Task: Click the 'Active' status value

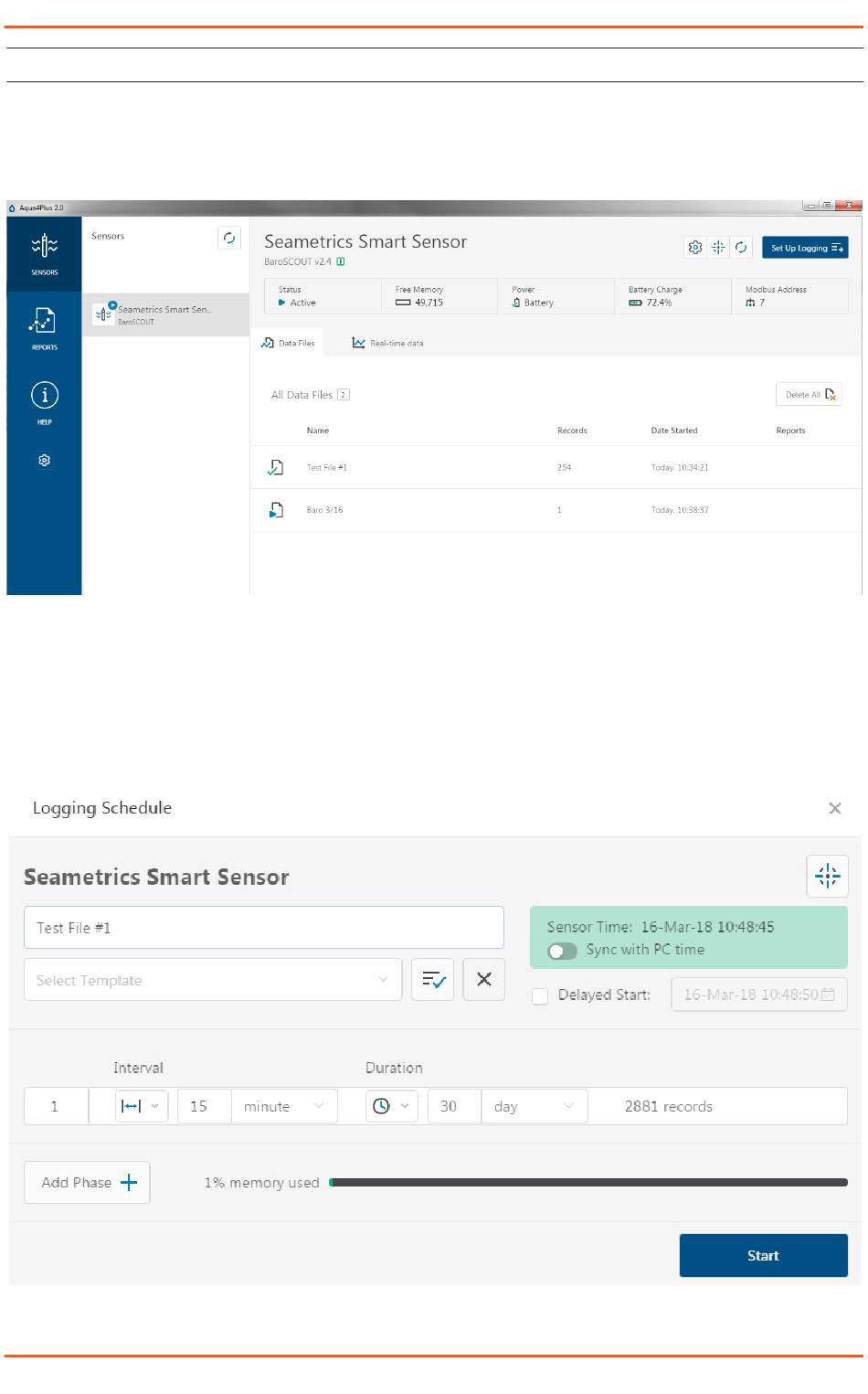Action: pyautogui.click(x=303, y=303)
